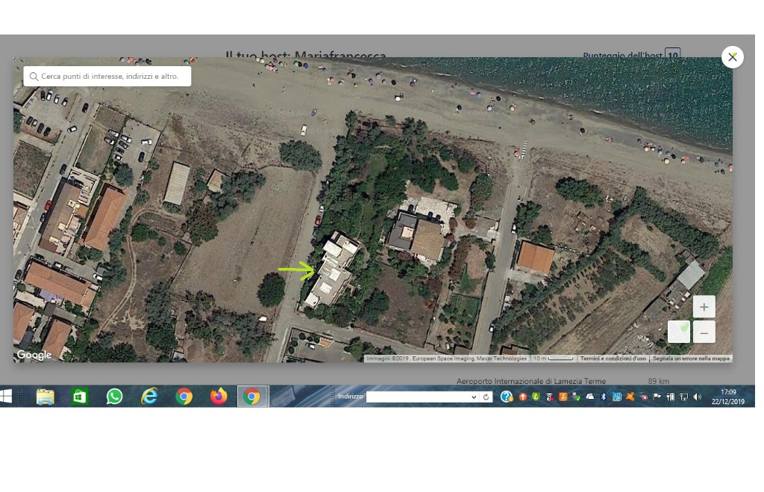Click the Google logo on map
This screenshot has width=764, height=492.
(34, 355)
